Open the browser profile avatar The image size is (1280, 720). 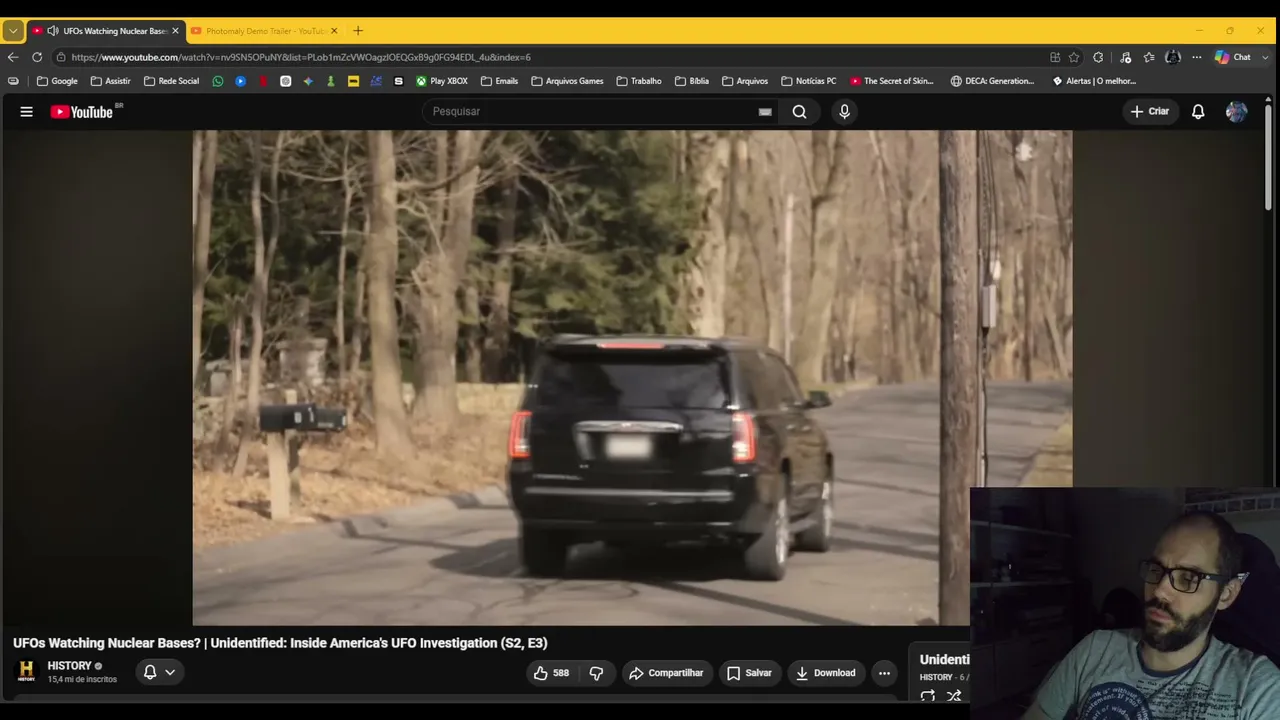[x=1173, y=57]
